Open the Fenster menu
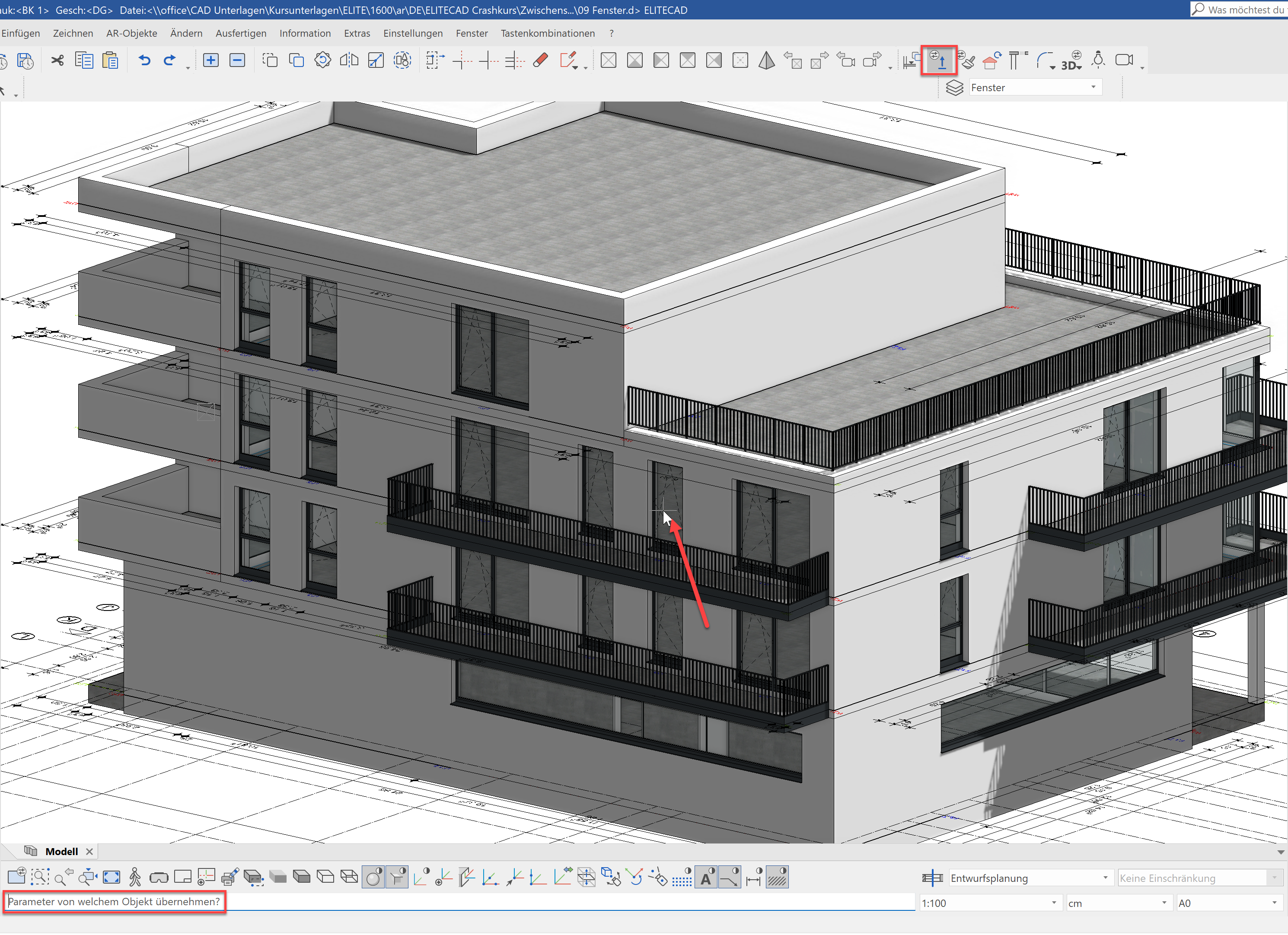 tap(472, 34)
